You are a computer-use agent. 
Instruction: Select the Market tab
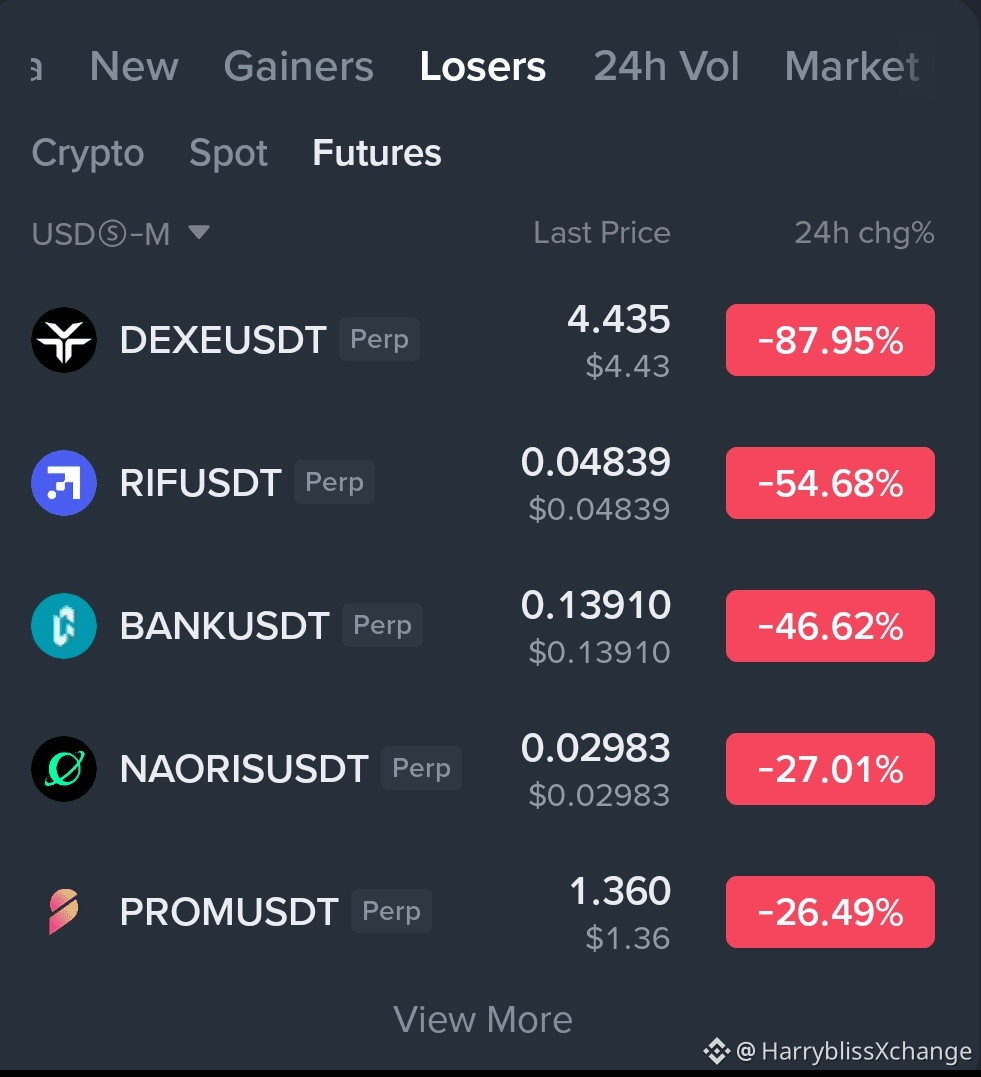point(852,67)
